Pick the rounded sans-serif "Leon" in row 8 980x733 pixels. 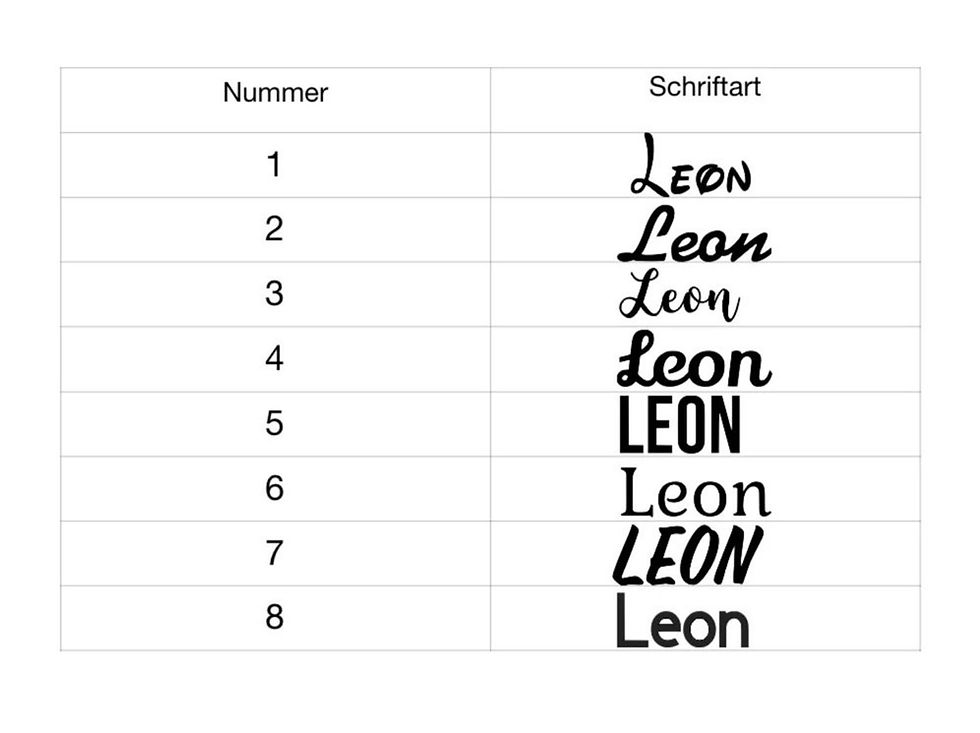coord(683,622)
